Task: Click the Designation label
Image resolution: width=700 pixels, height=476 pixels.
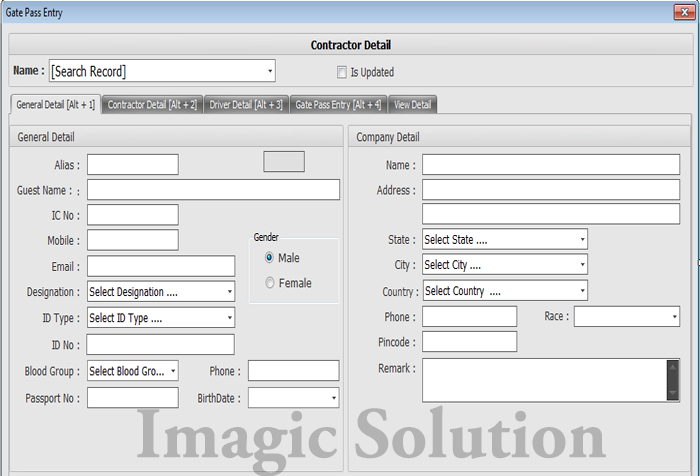Action: [x=53, y=292]
